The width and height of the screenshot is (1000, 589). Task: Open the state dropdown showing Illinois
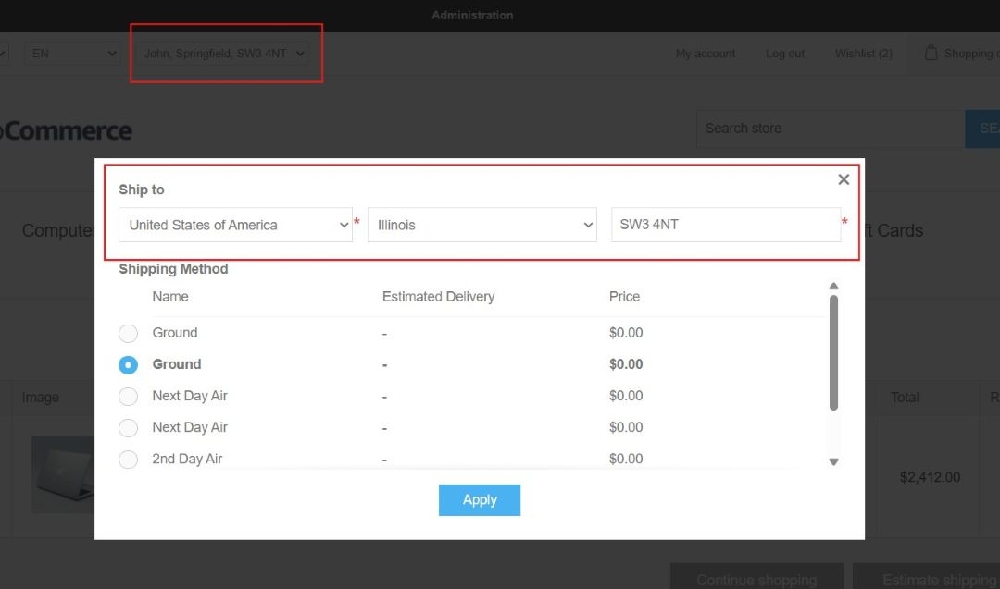(482, 224)
